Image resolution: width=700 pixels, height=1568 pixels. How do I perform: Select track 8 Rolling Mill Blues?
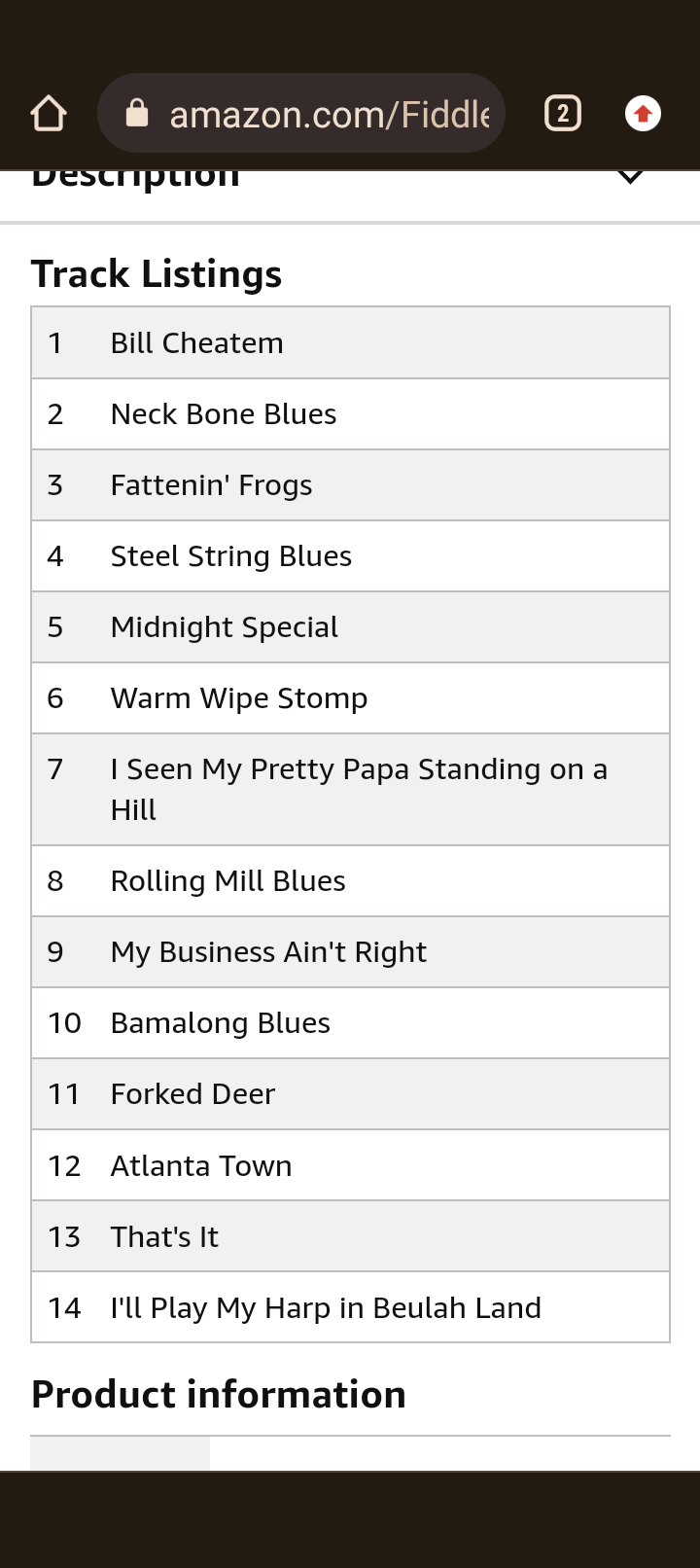click(350, 880)
